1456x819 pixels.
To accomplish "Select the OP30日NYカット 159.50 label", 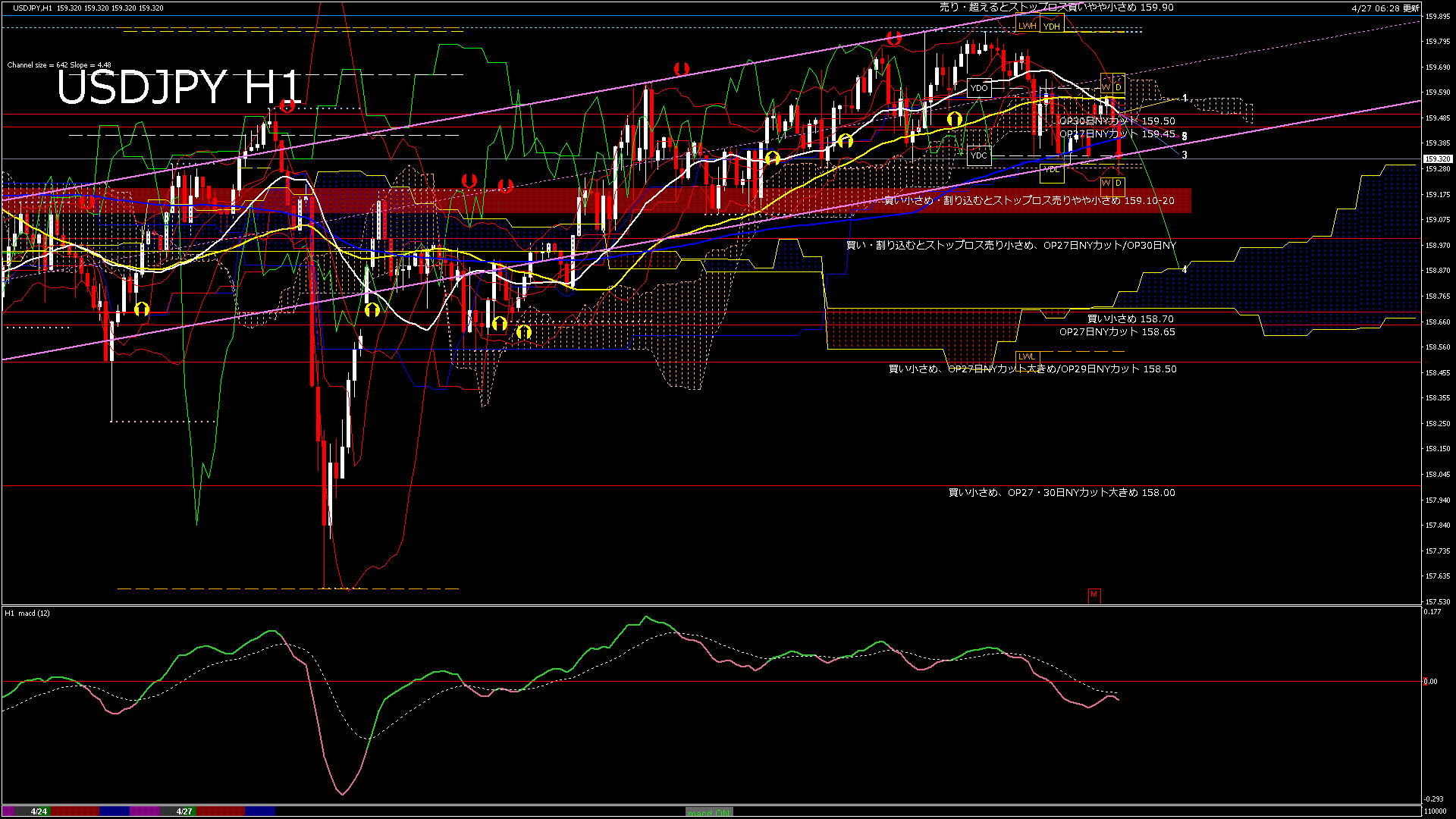I will click(x=1116, y=121).
